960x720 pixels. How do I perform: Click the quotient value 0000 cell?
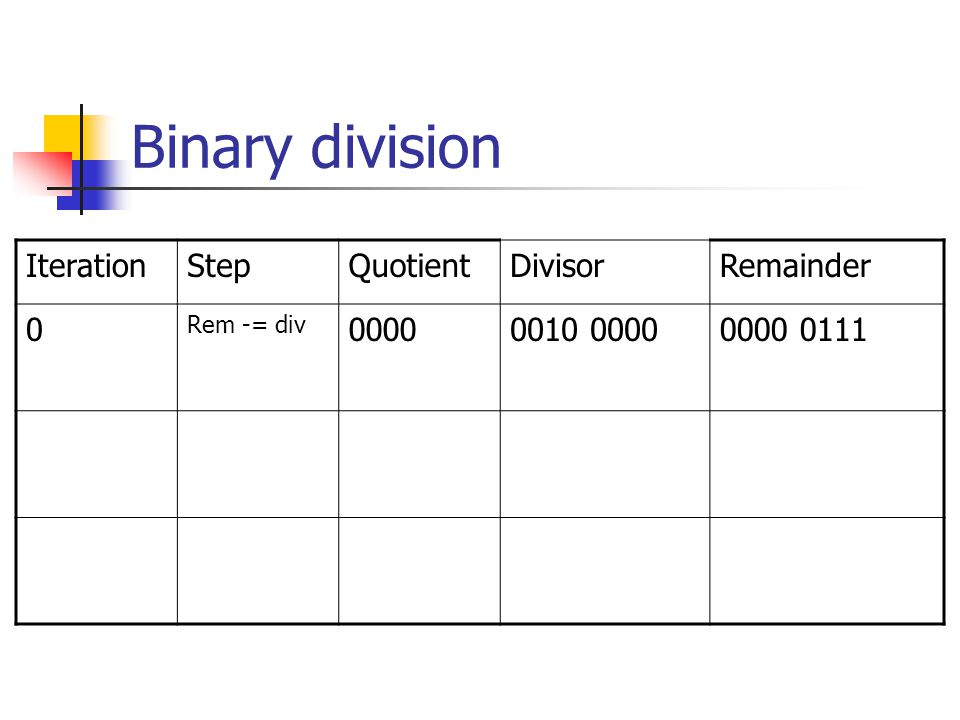(419, 357)
